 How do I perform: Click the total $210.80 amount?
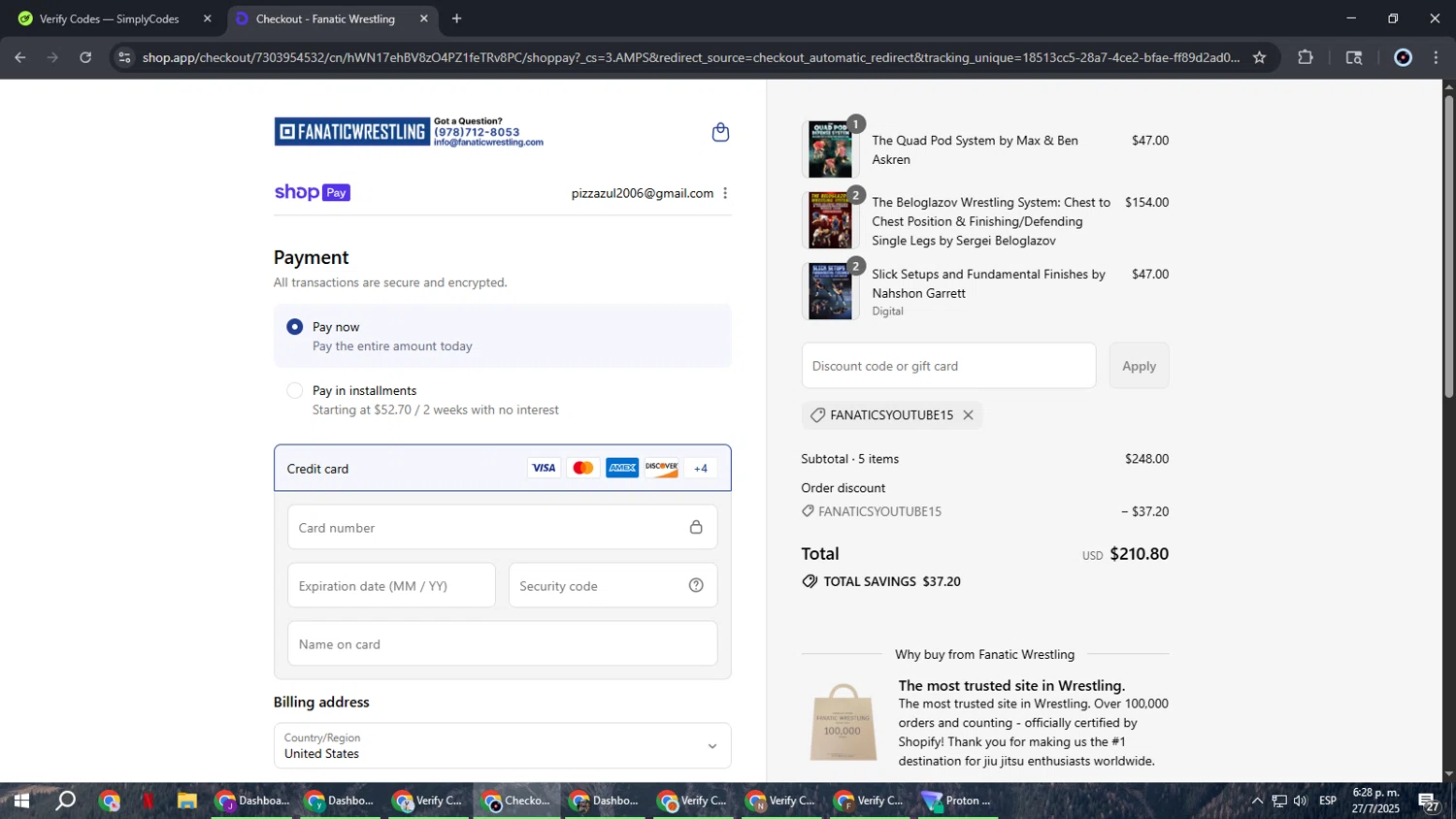[1139, 554]
